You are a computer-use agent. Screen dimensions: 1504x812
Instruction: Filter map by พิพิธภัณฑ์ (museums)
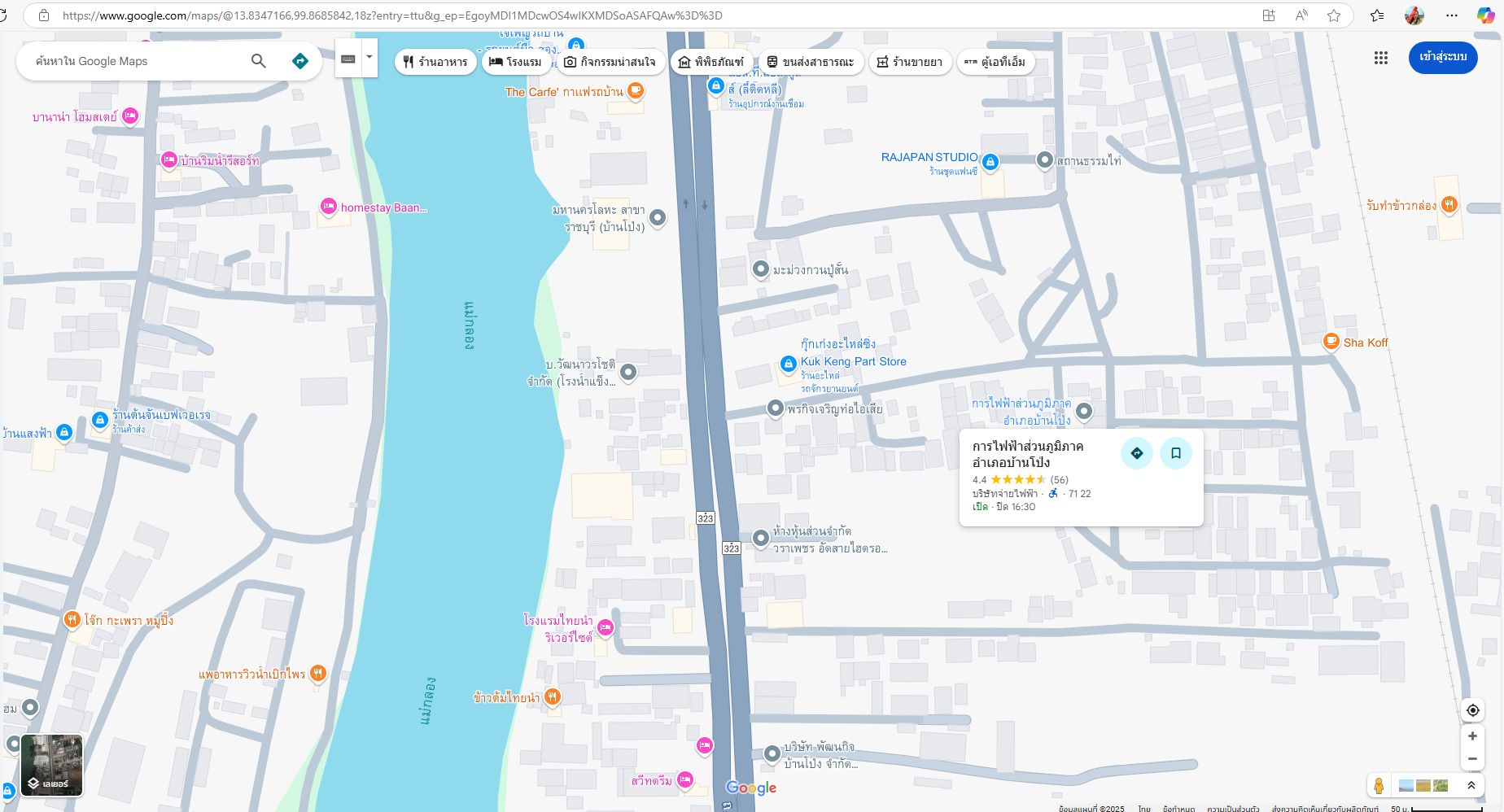click(712, 62)
